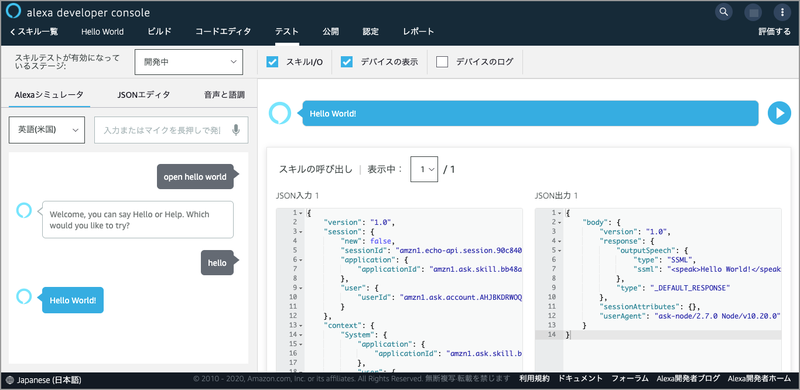Collapse the "session" fold arrow in JSON input
800x390 pixels.
pyautogui.click(x=302, y=231)
